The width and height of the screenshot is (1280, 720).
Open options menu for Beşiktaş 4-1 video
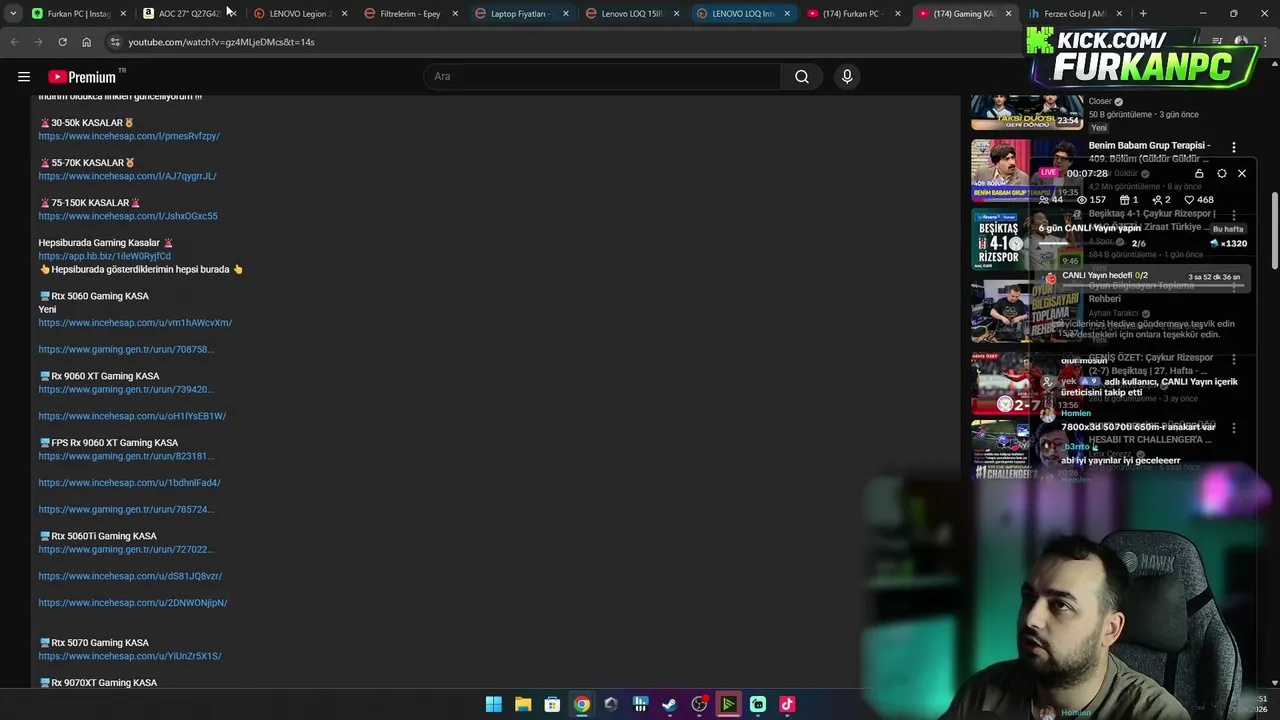(1233, 215)
